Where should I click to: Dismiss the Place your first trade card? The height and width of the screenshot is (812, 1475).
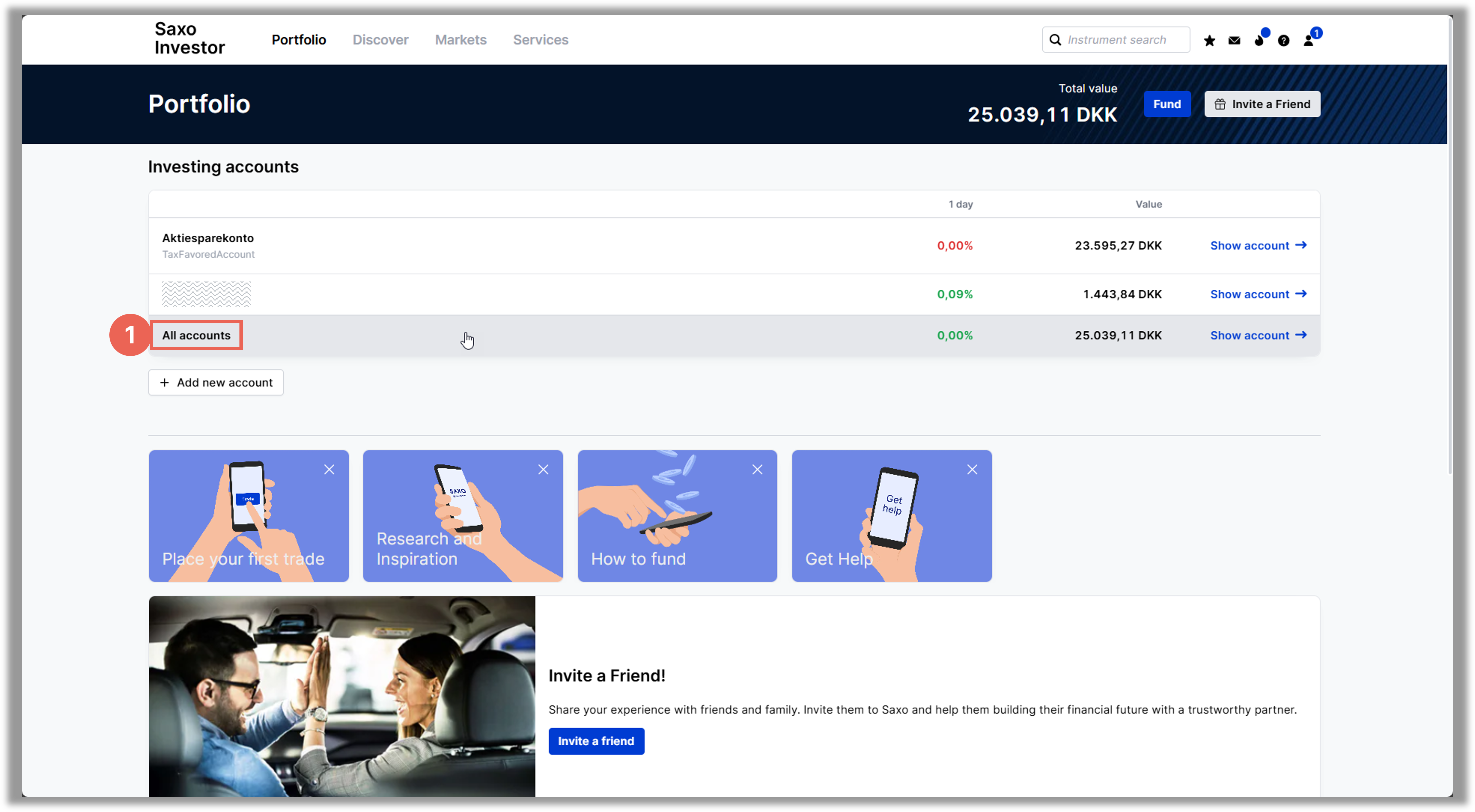pyautogui.click(x=329, y=470)
